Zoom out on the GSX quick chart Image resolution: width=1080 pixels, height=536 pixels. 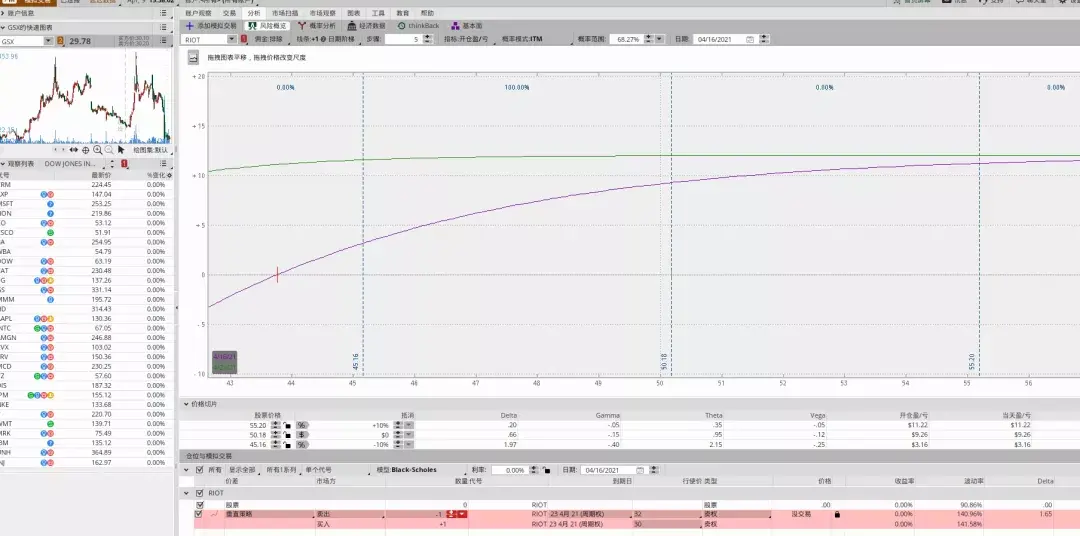coord(109,150)
